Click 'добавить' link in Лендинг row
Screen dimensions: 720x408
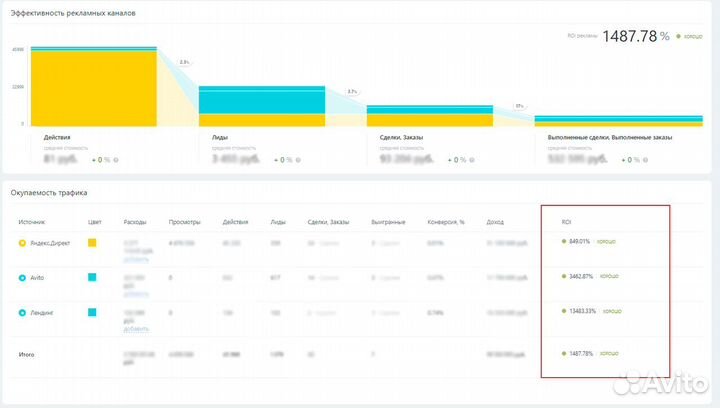[x=136, y=329]
